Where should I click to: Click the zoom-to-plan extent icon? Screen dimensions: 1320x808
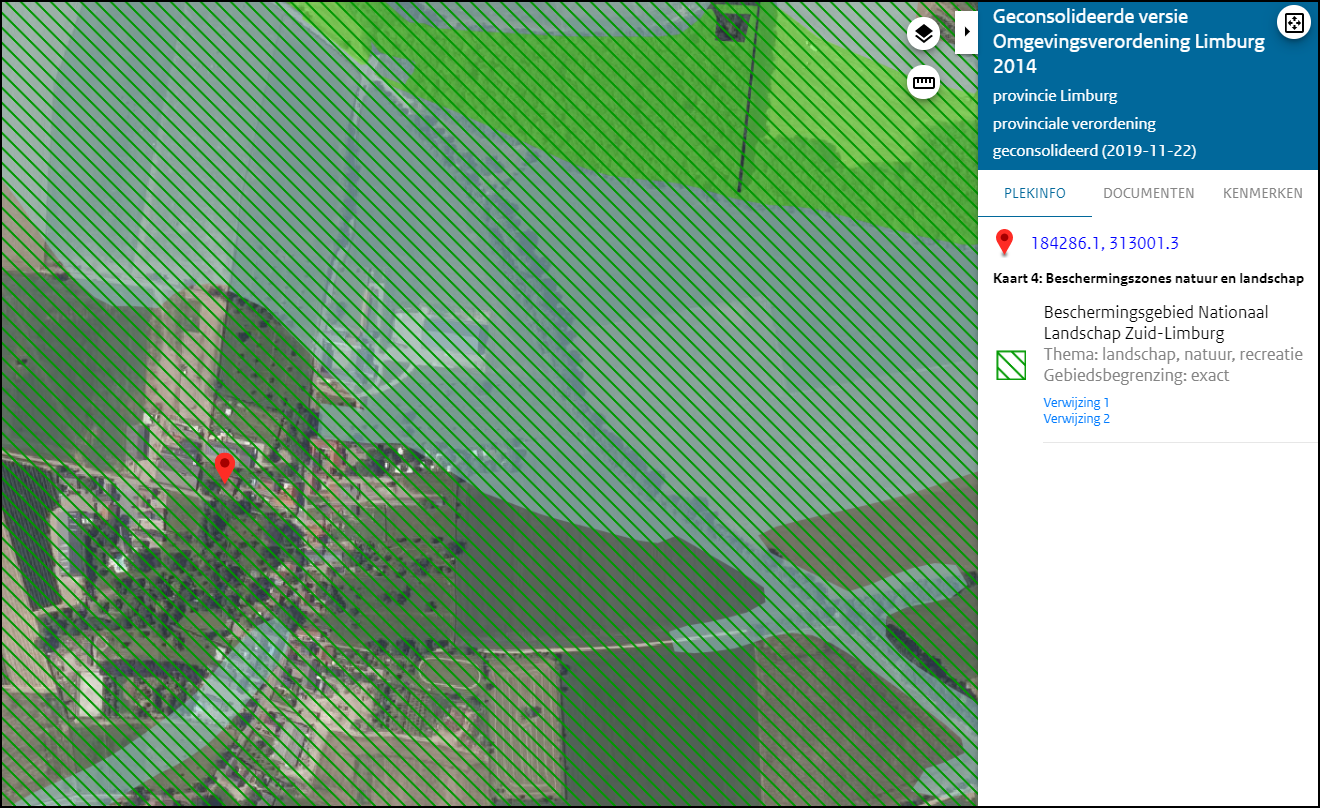[x=1293, y=23]
